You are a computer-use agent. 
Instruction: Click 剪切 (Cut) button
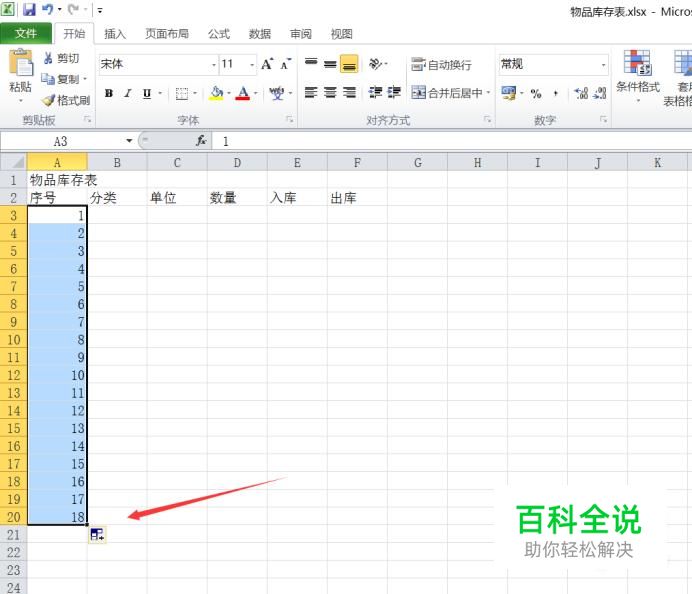point(62,58)
